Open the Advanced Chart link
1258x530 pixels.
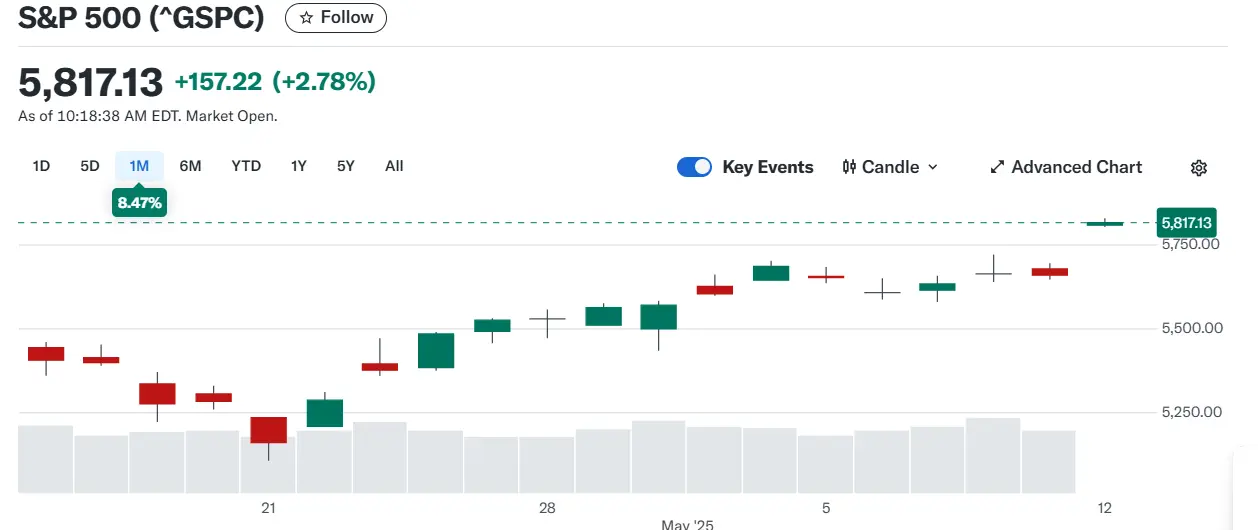pos(1076,168)
